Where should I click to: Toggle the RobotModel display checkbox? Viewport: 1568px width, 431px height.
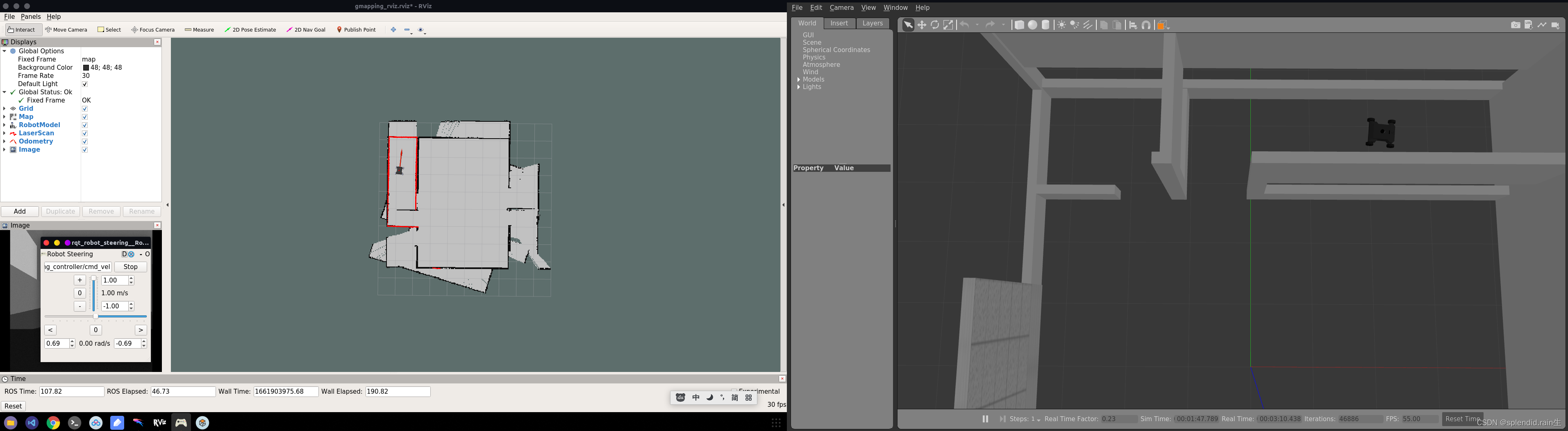[84, 125]
